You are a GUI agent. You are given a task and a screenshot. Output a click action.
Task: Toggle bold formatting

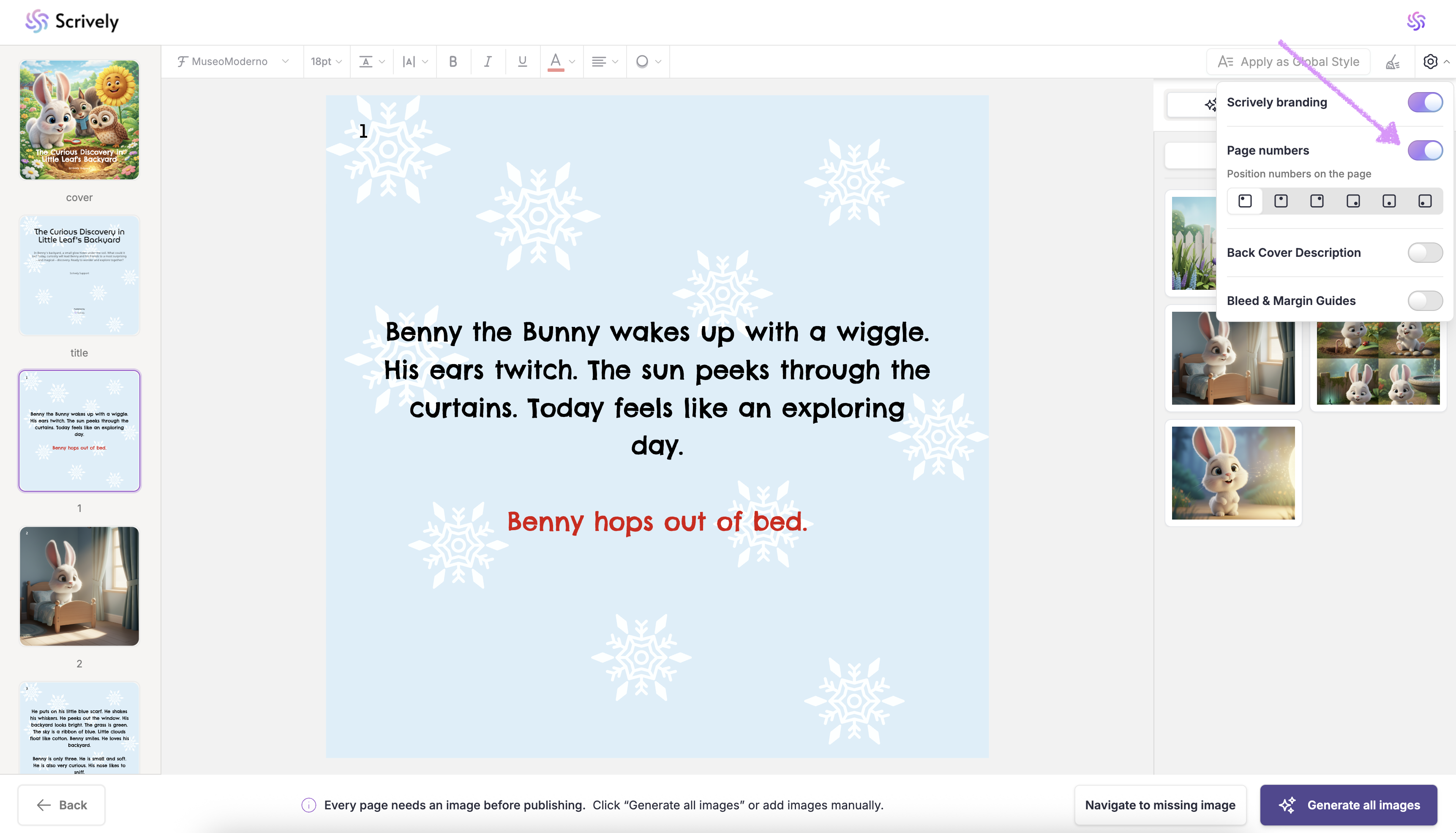[453, 61]
